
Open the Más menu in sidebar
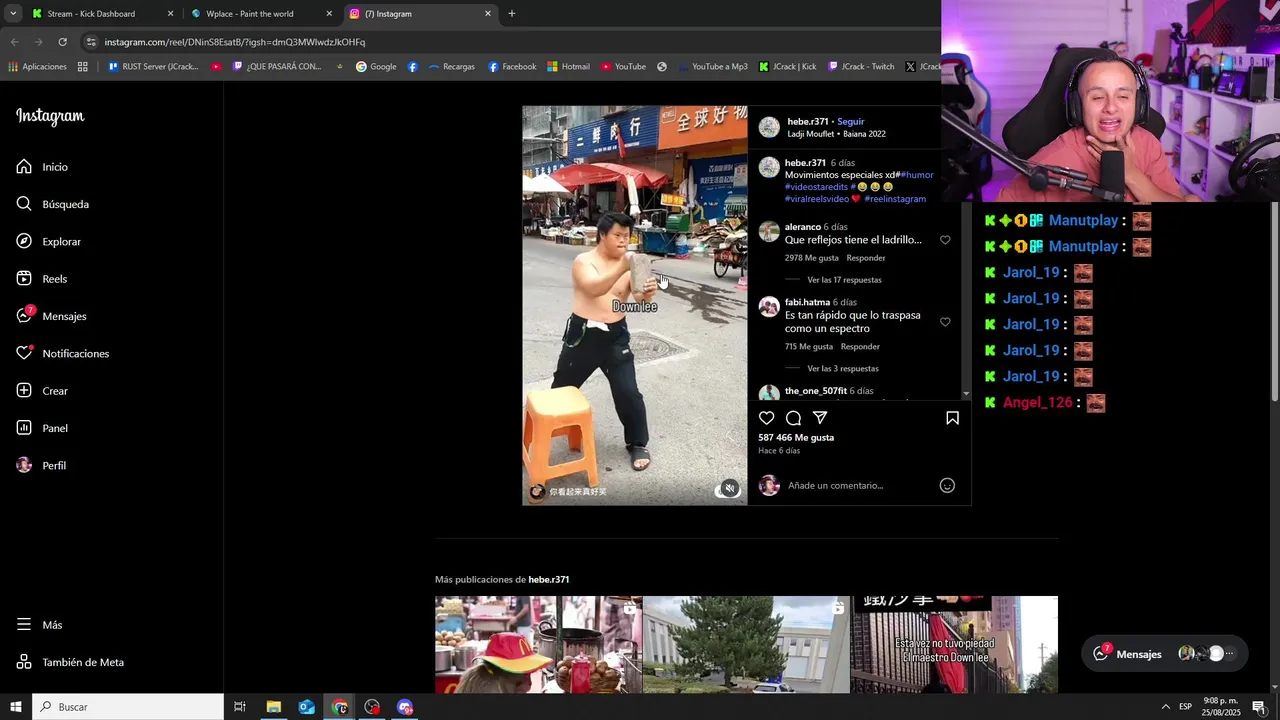[x=40, y=625]
